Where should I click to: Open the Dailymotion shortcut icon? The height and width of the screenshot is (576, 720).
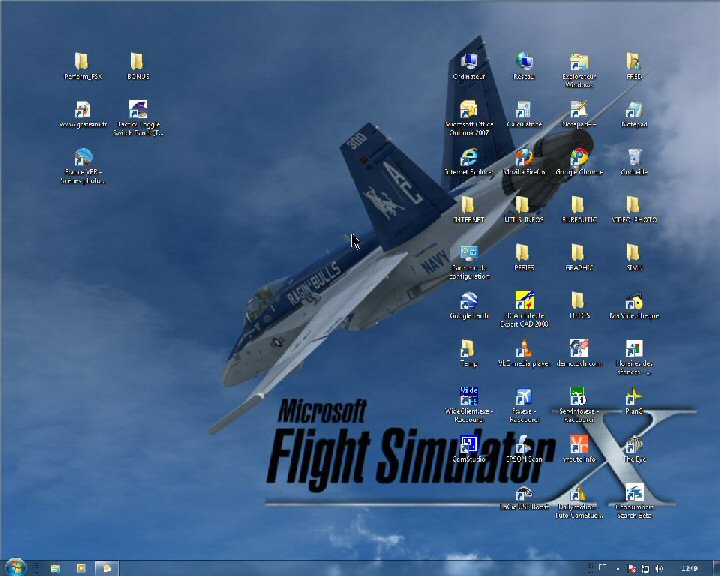click(x=579, y=502)
